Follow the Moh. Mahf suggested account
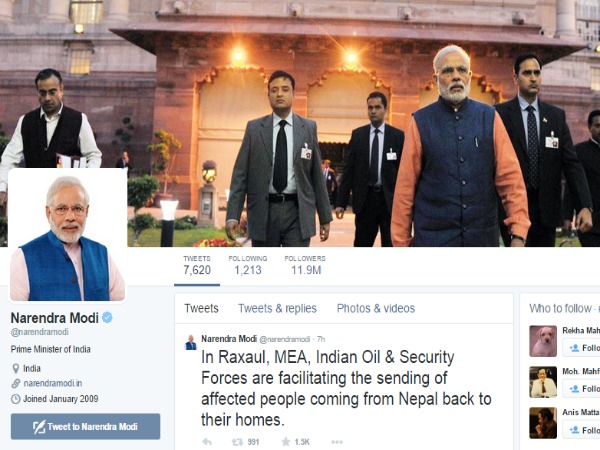Viewport: 600px width, 450px height. (x=581, y=389)
